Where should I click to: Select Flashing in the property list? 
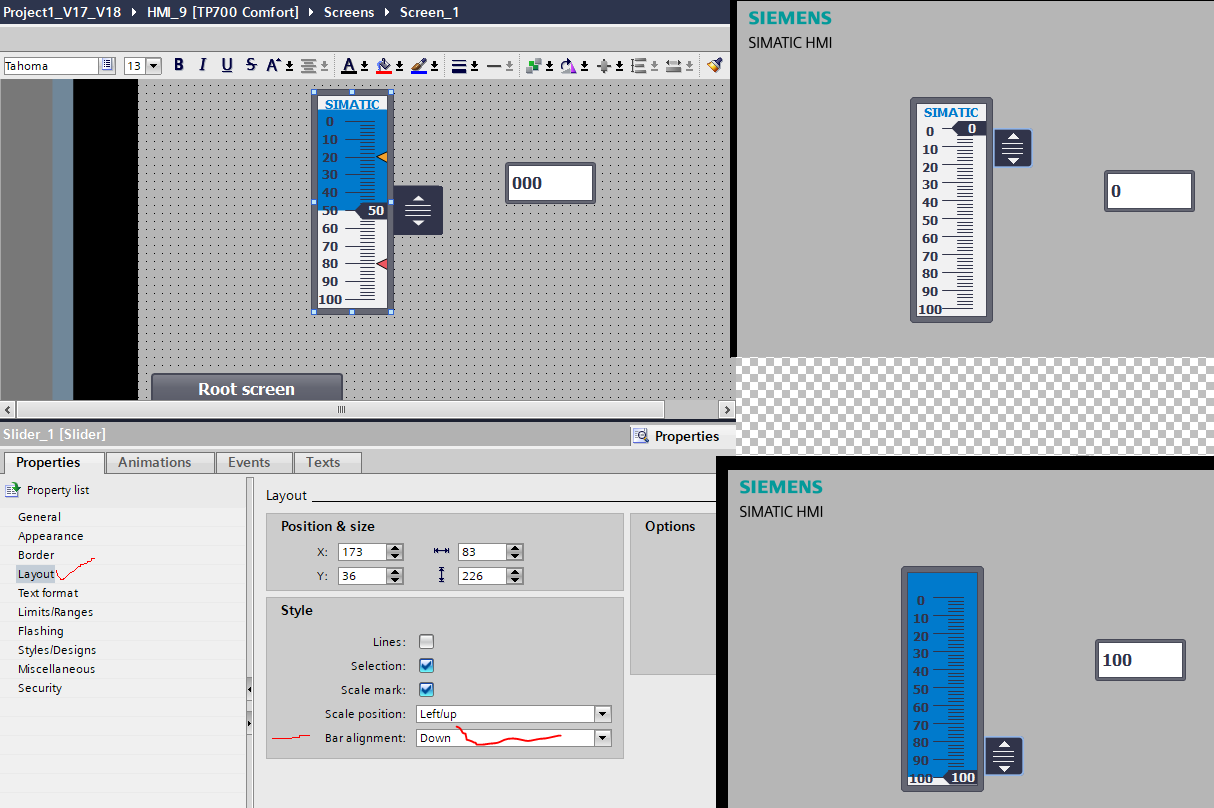pyautogui.click(x=40, y=631)
